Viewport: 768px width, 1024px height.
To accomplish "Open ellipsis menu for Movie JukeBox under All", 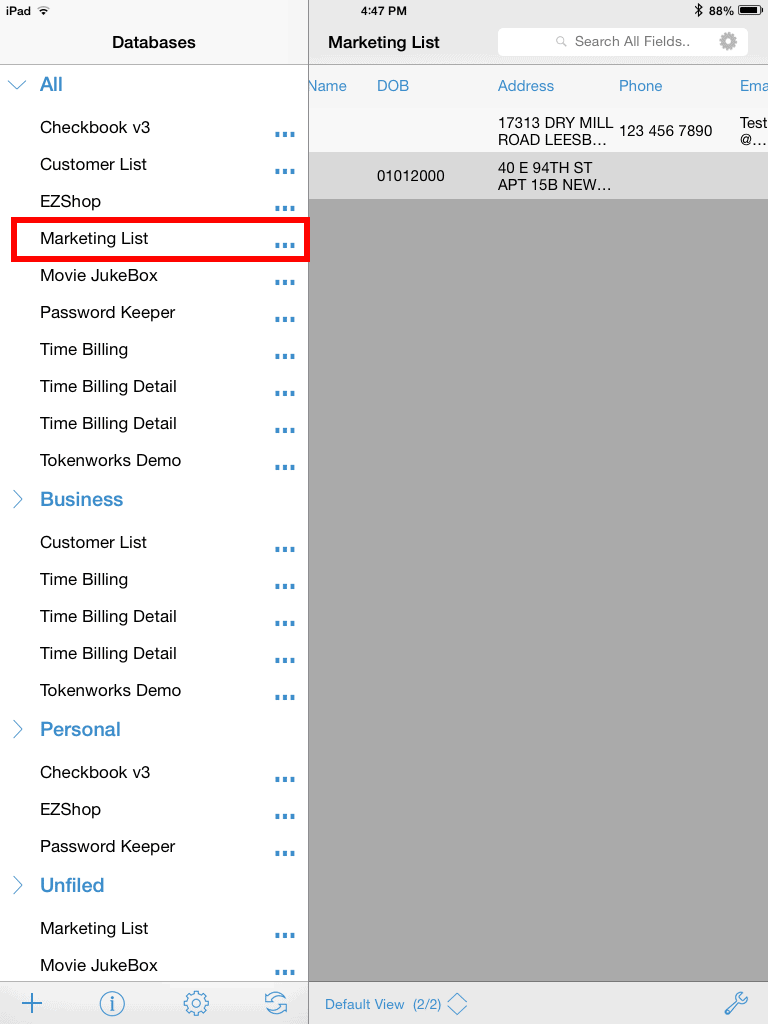I will [285, 282].
